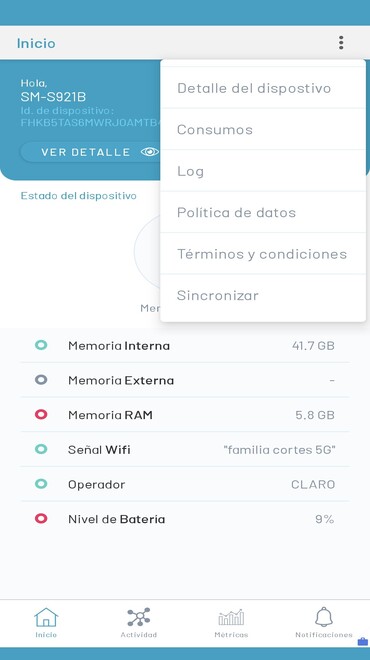This screenshot has width=370, height=660.
Task: Open the Notificaciones bell icon
Action: 324,617
